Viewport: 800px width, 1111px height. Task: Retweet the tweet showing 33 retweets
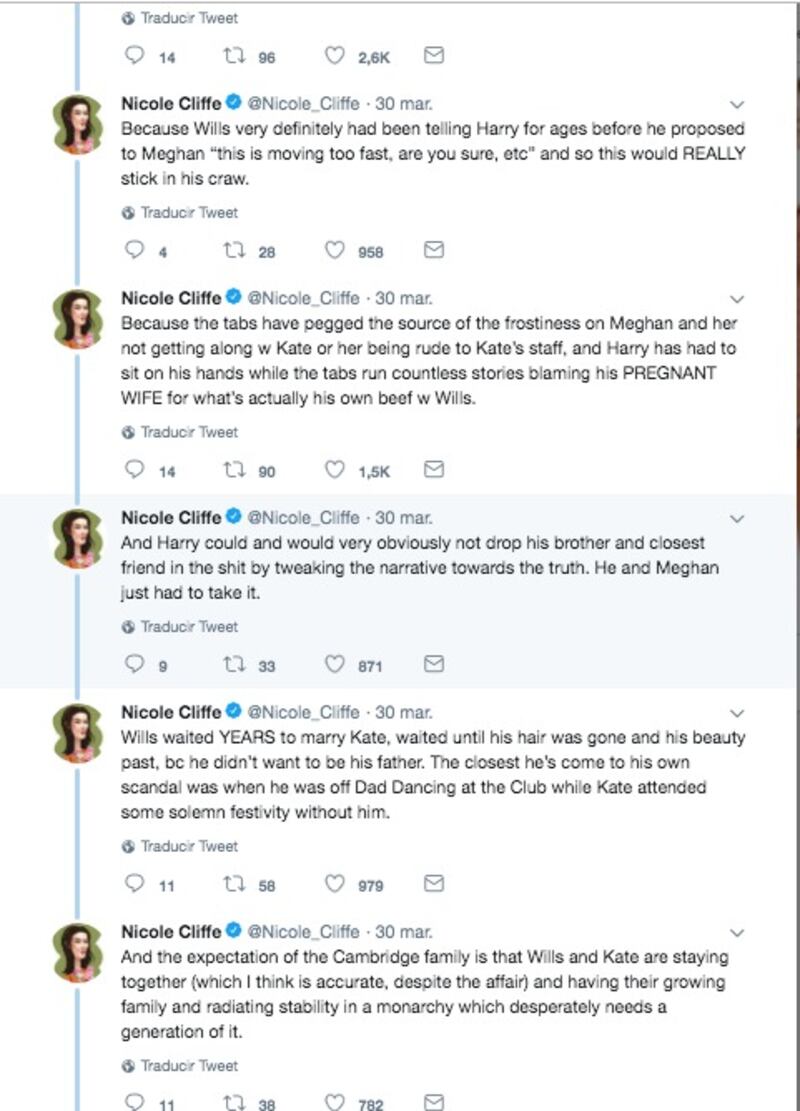[234, 664]
